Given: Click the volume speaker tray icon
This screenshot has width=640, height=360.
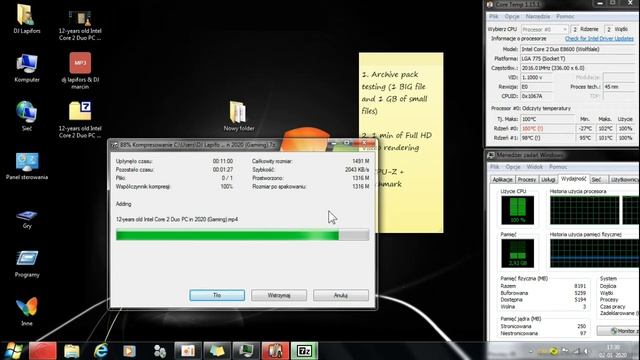Looking at the screenshot, I should [x=586, y=351].
